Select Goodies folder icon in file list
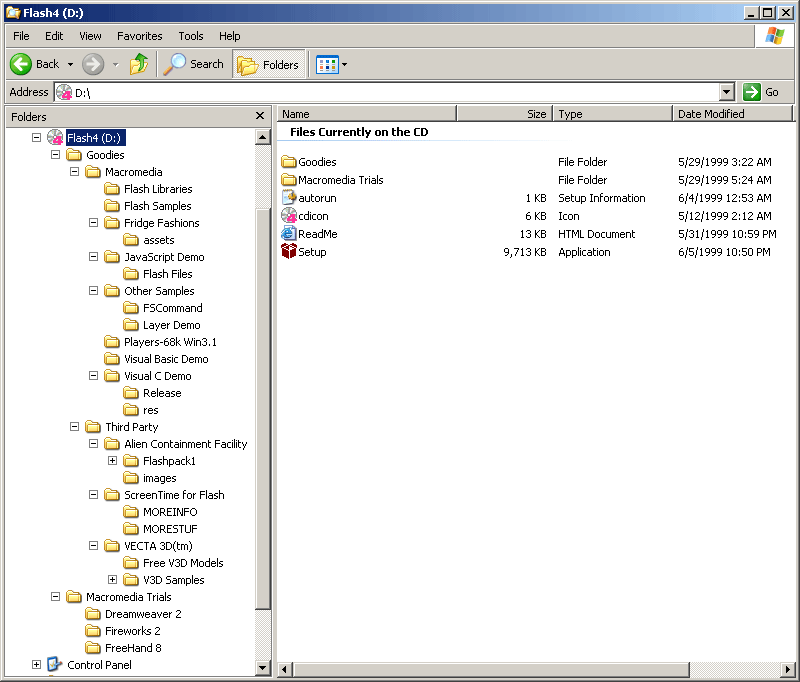The height and width of the screenshot is (682, 800). (289, 162)
